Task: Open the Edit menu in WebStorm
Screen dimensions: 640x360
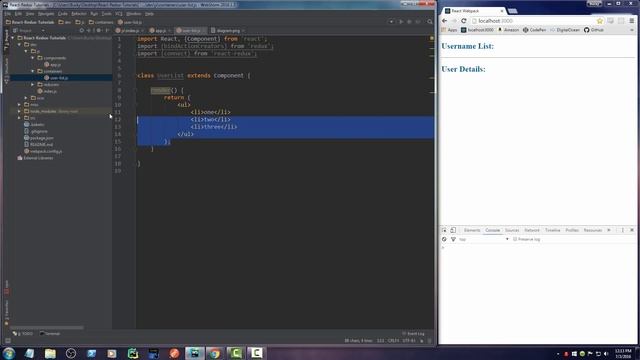Action: (x=18, y=14)
